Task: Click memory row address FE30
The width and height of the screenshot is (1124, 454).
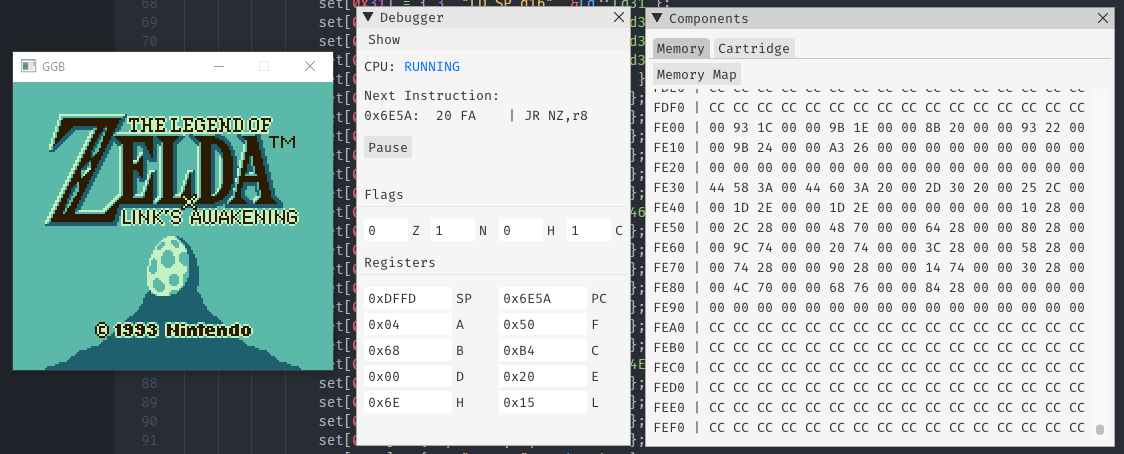Action: (670, 188)
